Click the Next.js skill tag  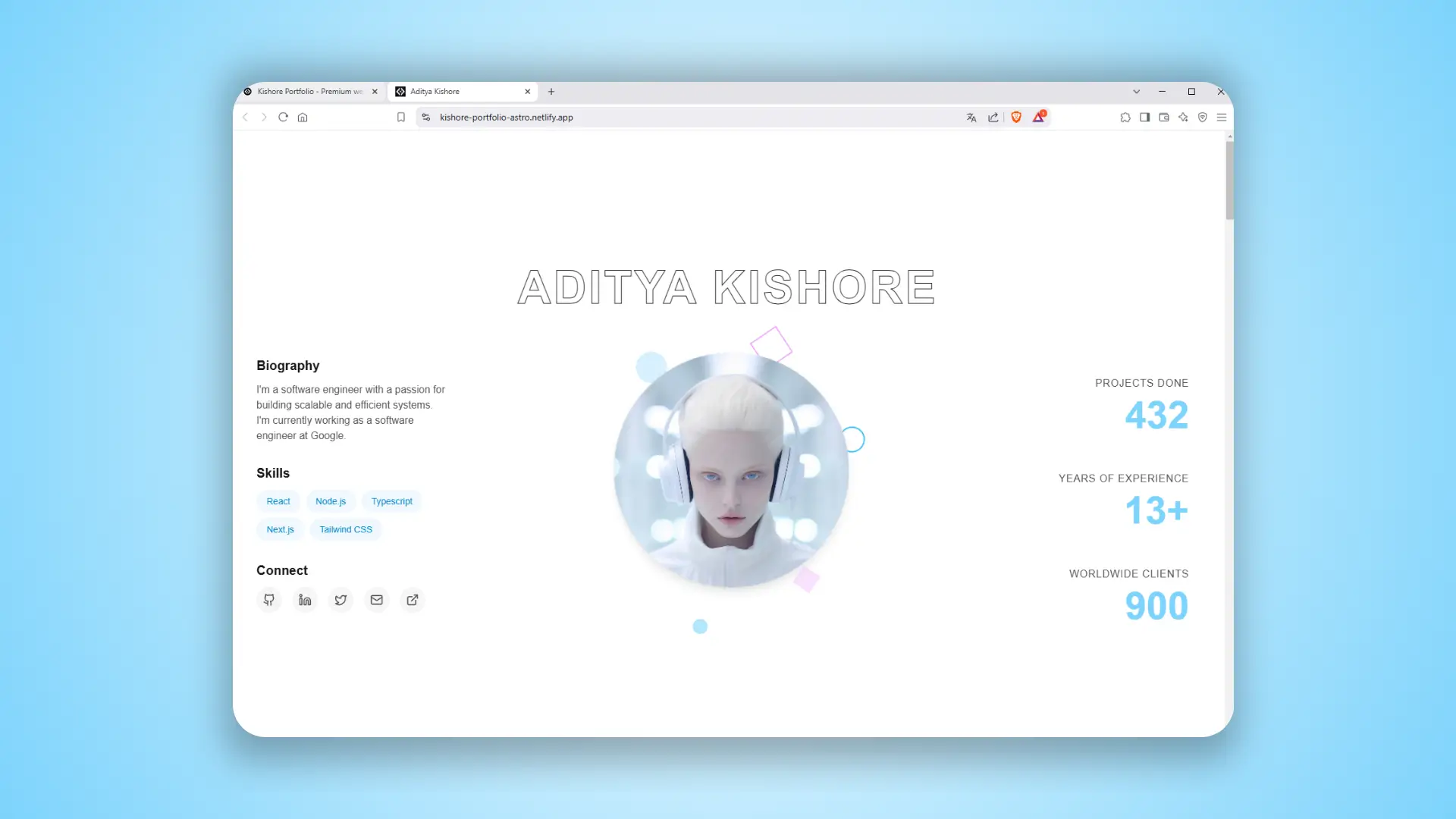pyautogui.click(x=280, y=529)
